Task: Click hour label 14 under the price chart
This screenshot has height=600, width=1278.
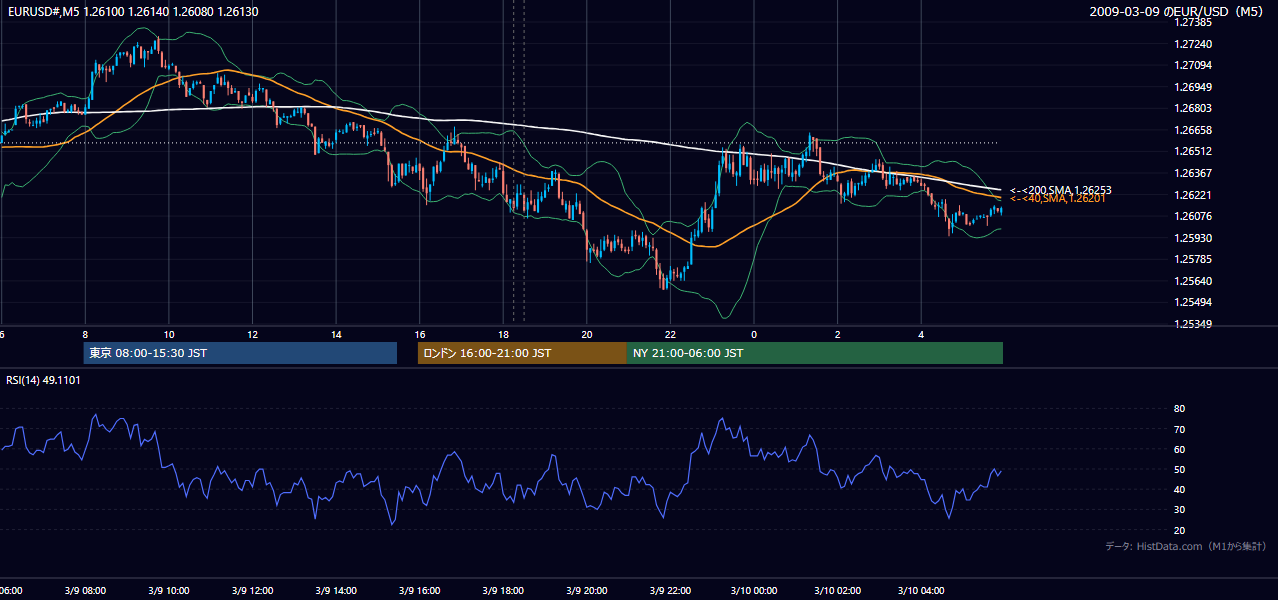Action: tap(336, 334)
